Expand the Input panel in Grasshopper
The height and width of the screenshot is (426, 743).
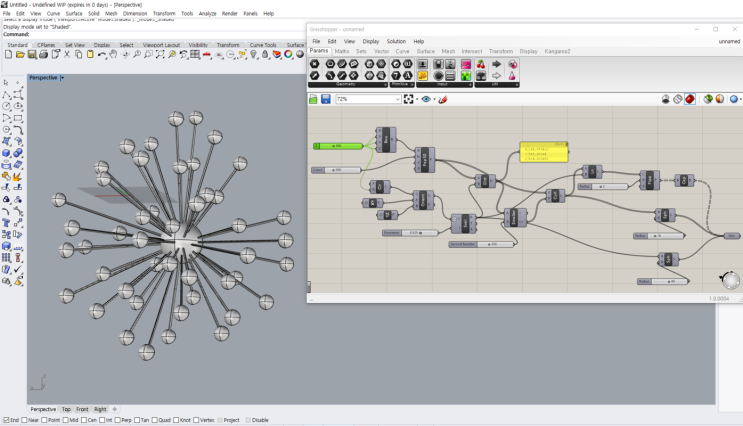[x=470, y=85]
